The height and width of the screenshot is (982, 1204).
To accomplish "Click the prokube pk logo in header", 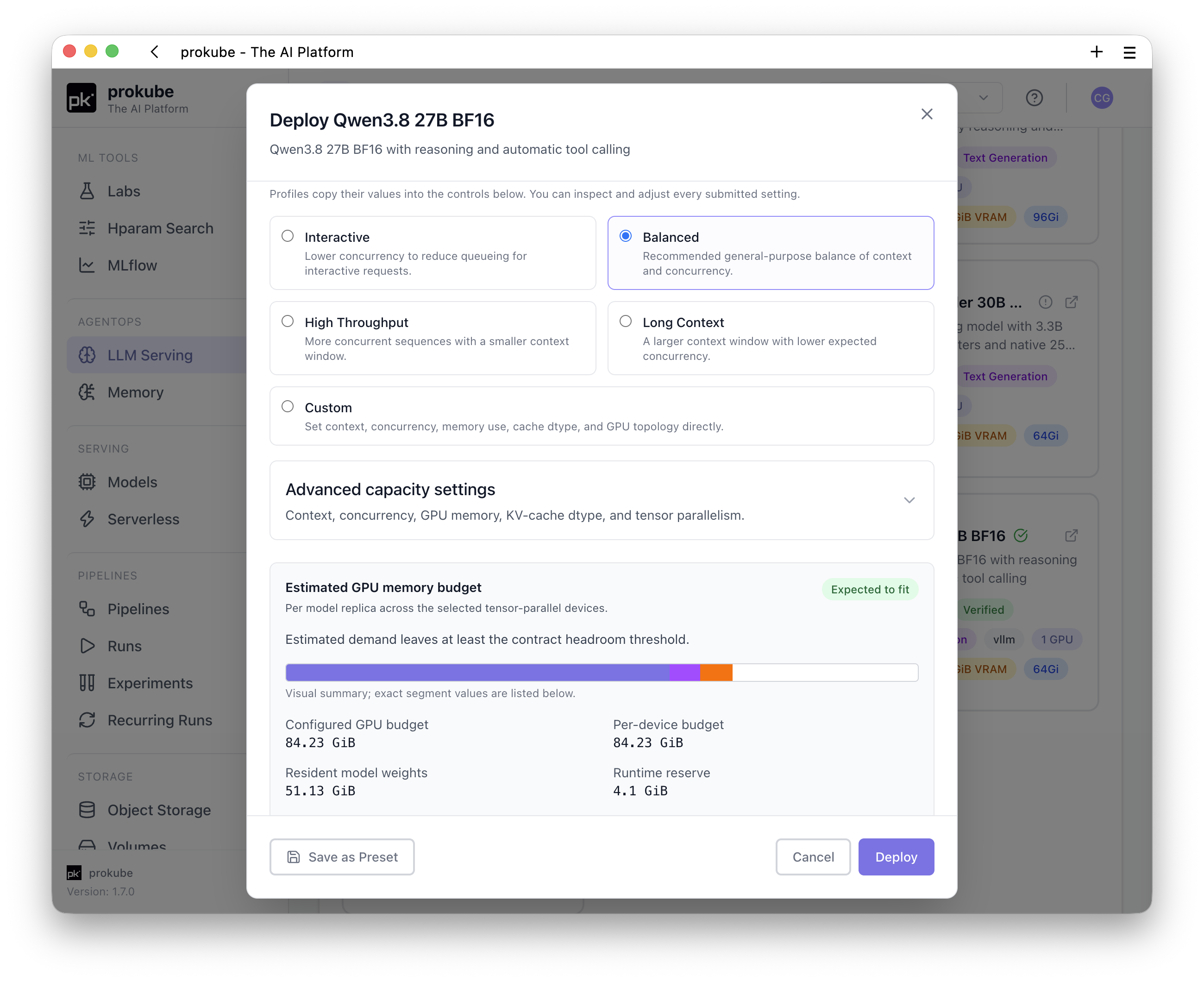I will 82,98.
